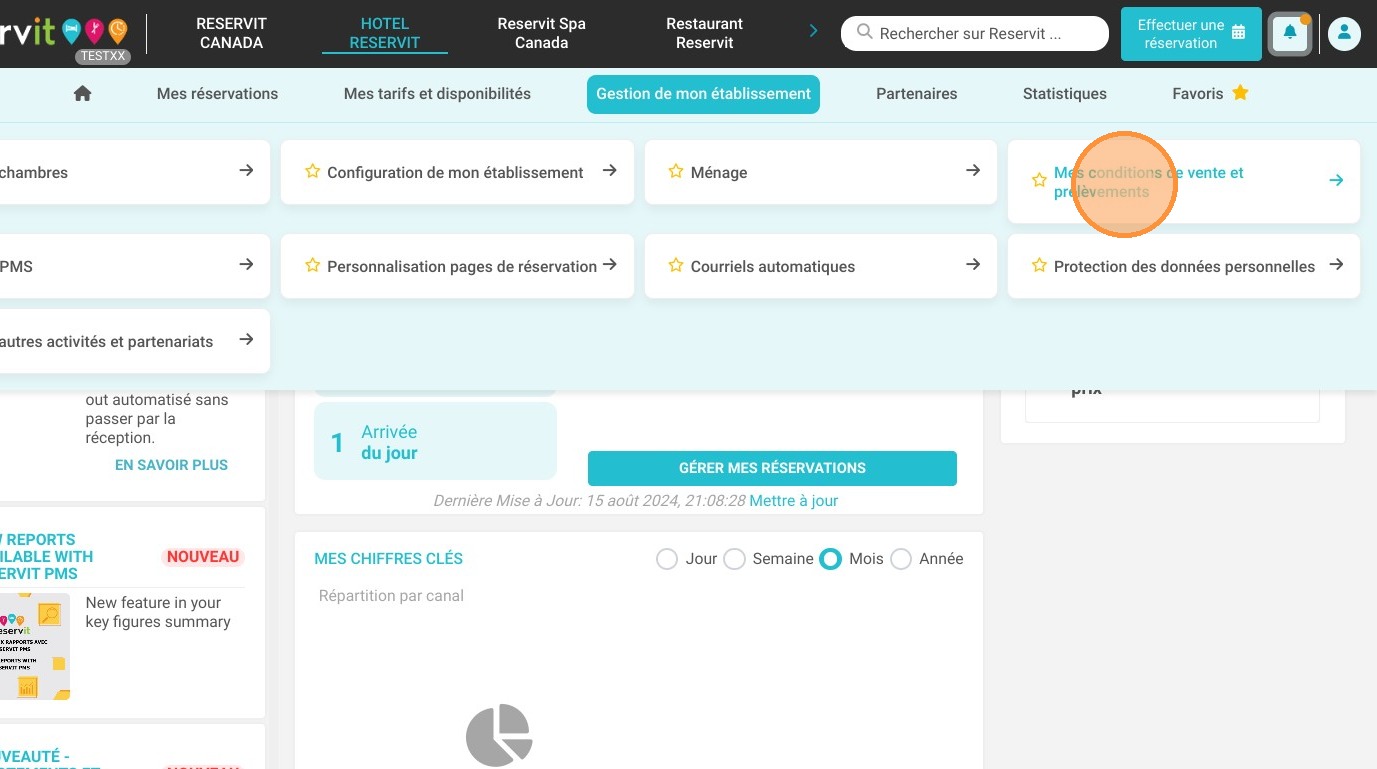Viewport: 1377px width, 769px height.
Task: Open Mes conditions de vente et prélèvements
Action: pos(1183,181)
